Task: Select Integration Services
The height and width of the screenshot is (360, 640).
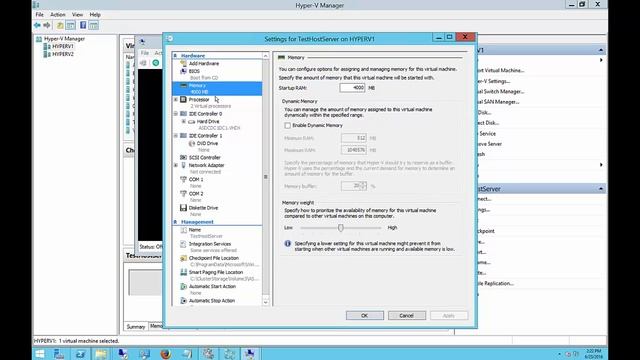Action: 210,244
